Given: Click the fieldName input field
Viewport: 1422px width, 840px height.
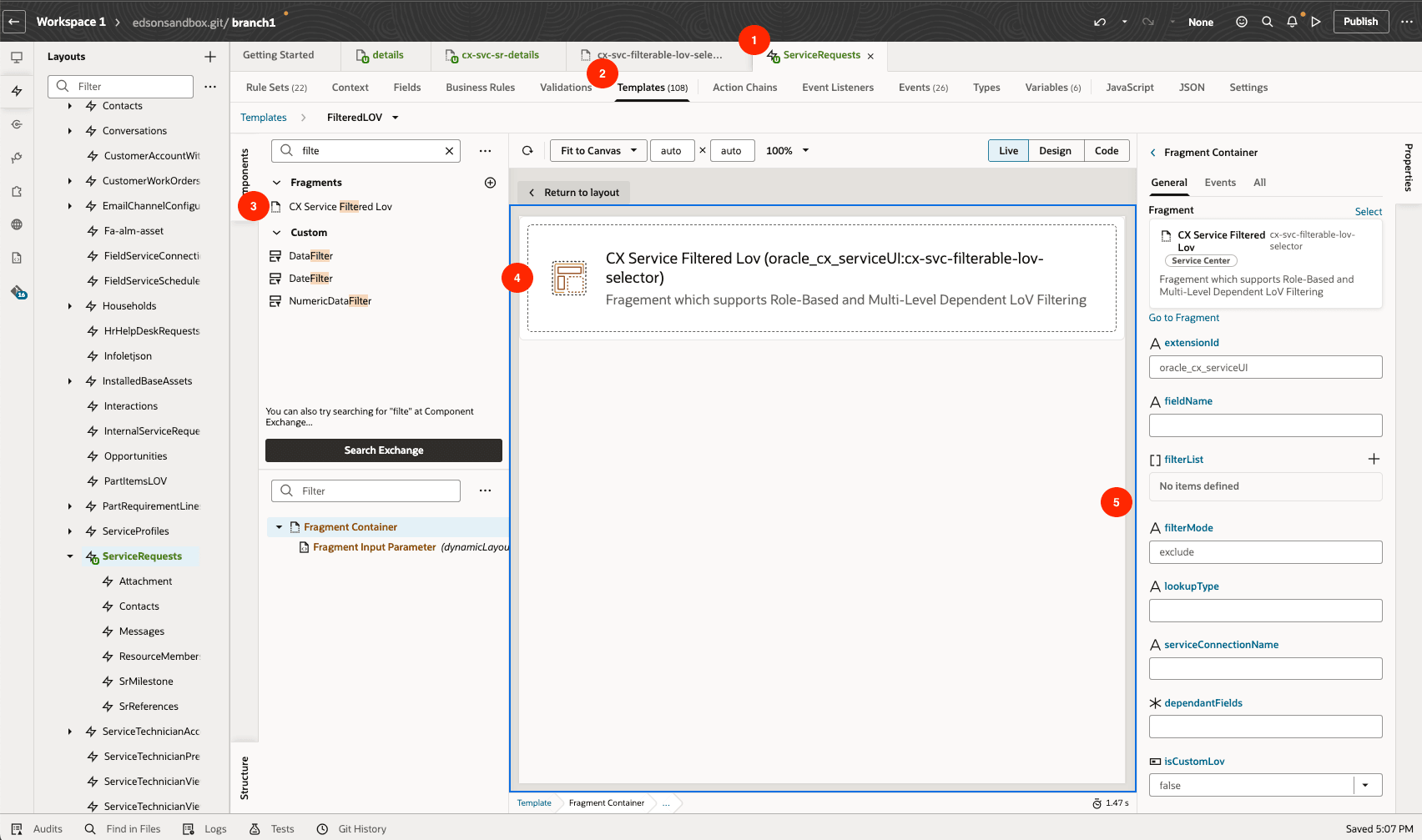Looking at the screenshot, I should tap(1264, 425).
